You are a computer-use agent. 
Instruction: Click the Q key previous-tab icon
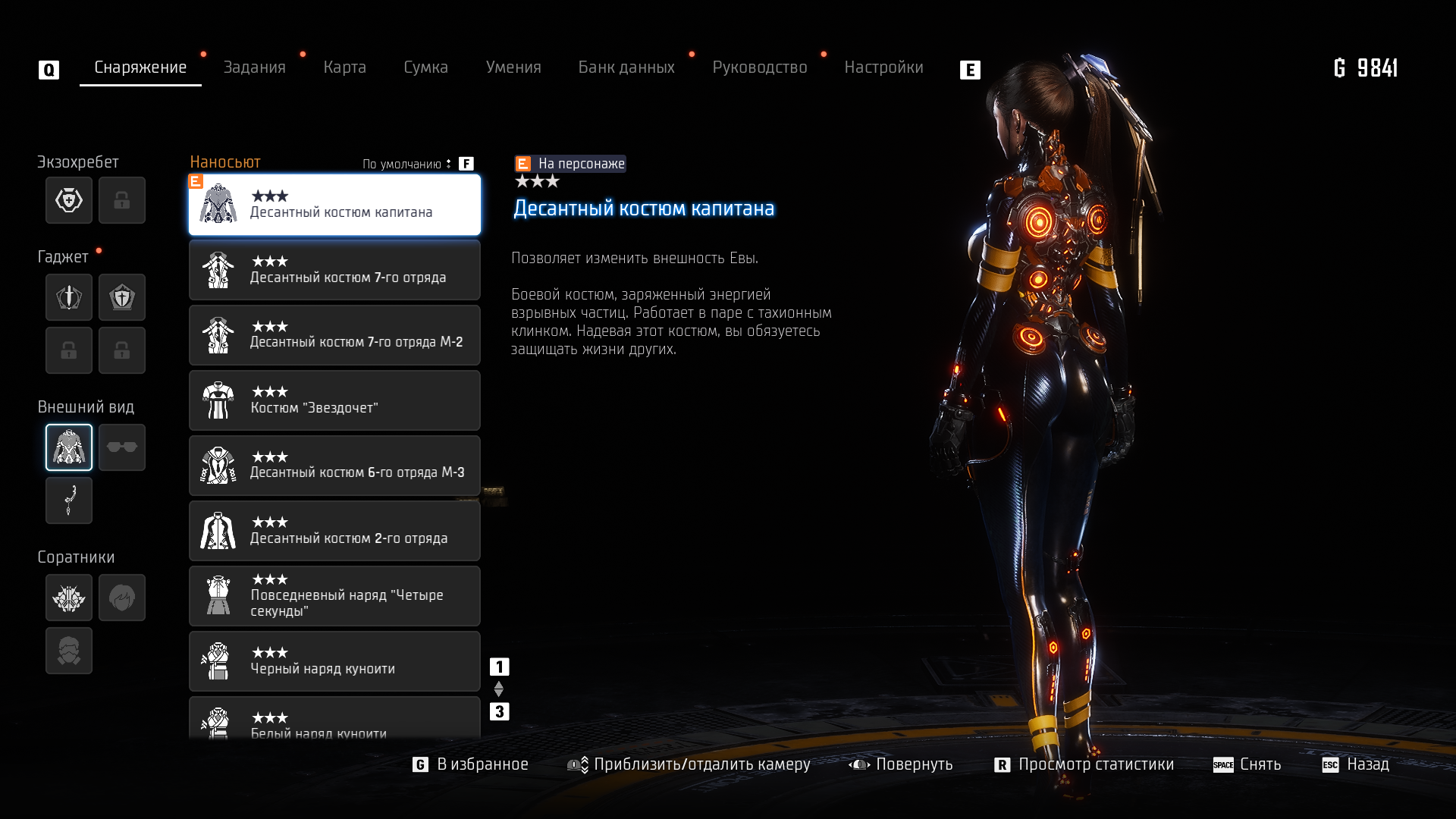pos(49,71)
